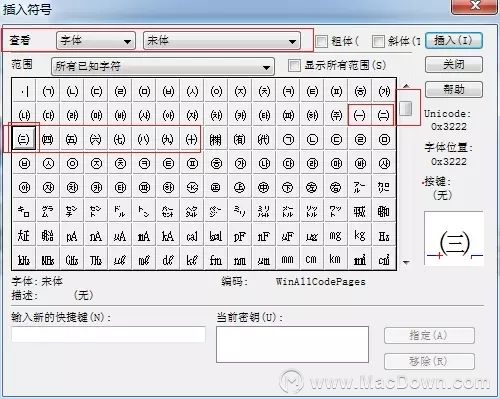Select the Hz unit symbol

tap(384, 236)
